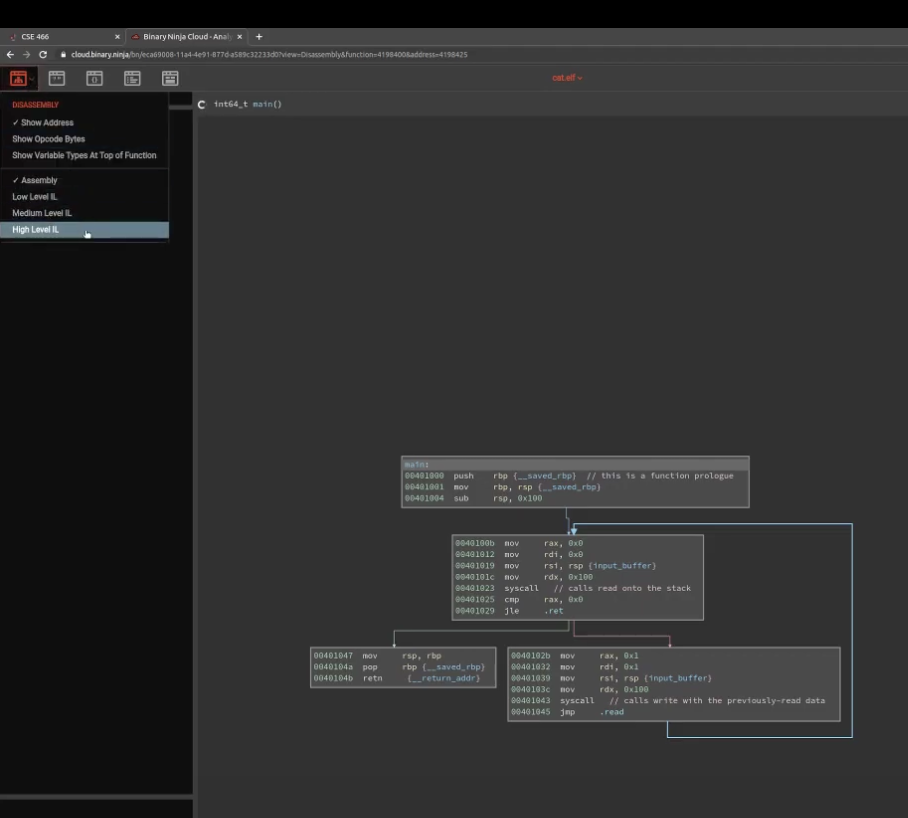
Task: Click the graph view icon in toolbar
Action: click(17, 78)
